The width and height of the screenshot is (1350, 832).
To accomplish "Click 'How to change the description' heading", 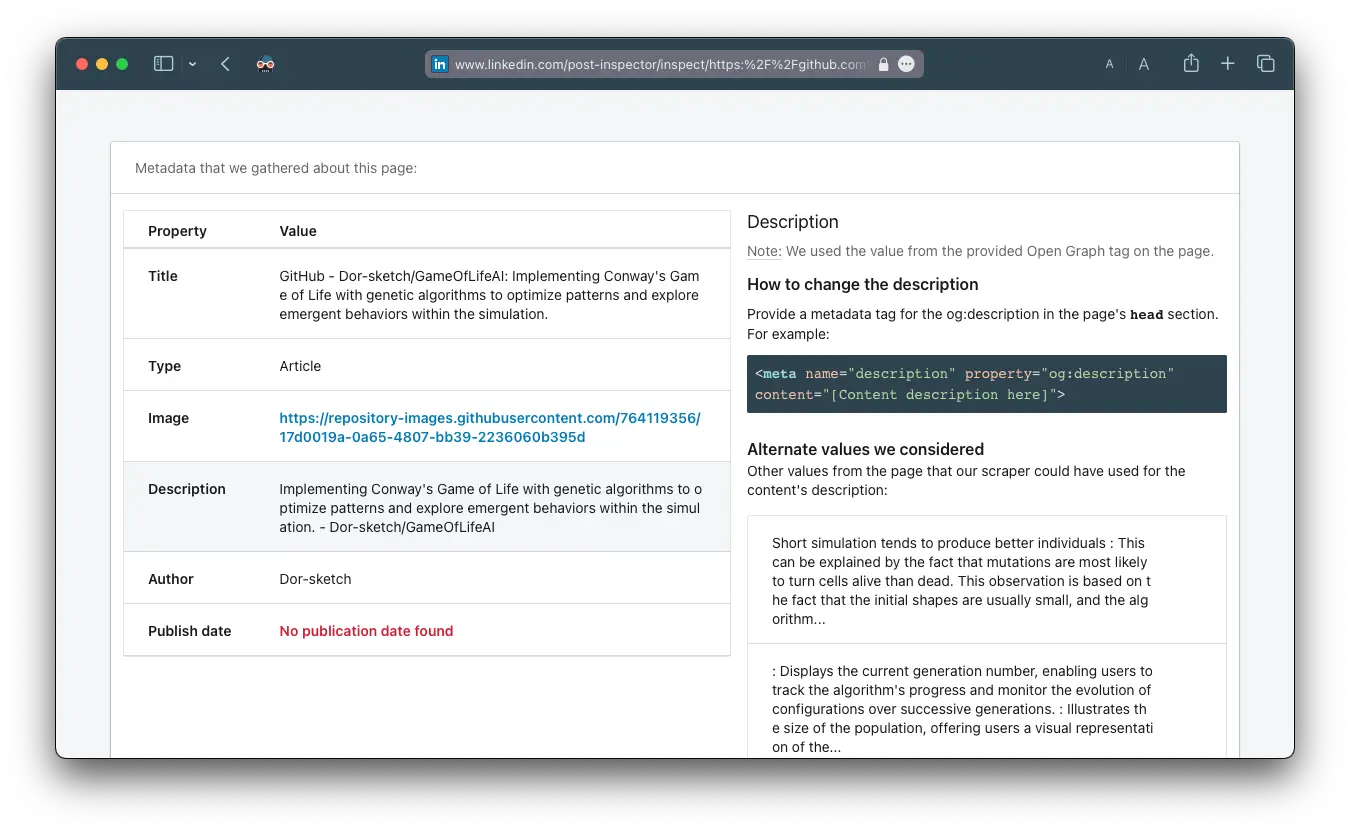I will click(x=862, y=284).
